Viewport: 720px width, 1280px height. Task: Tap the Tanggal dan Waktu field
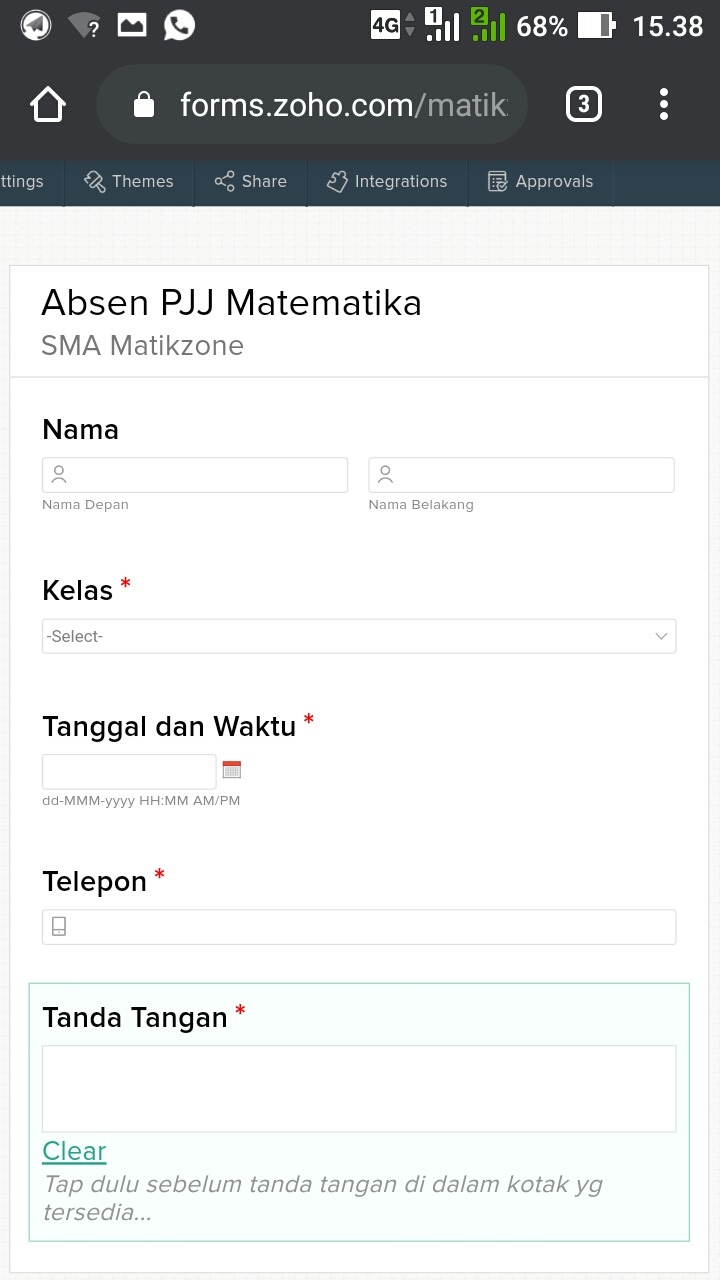point(129,771)
